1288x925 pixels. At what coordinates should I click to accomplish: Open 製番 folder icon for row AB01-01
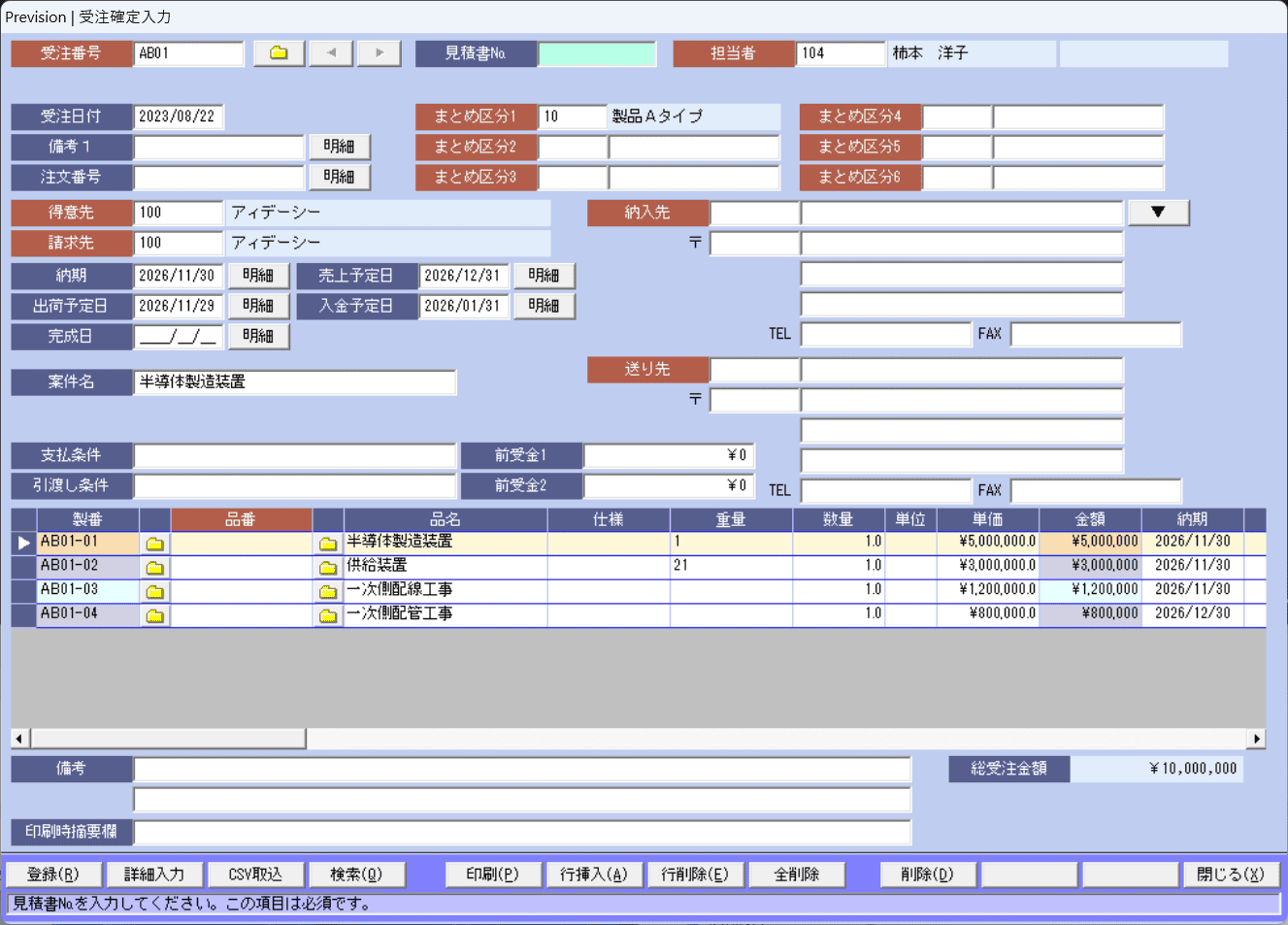155,544
